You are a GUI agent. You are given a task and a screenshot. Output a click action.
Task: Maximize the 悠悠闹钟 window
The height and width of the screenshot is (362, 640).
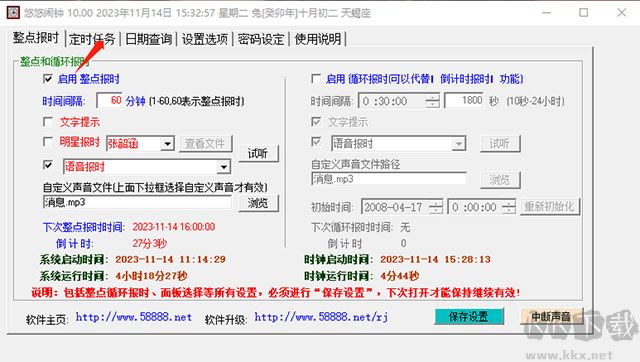584,13
